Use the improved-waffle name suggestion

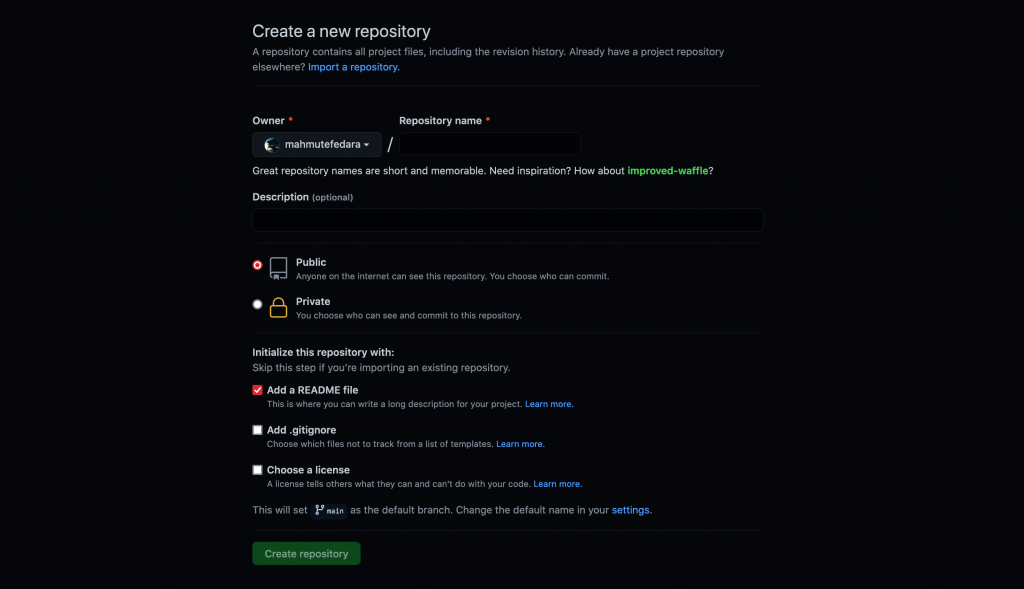(x=667, y=170)
